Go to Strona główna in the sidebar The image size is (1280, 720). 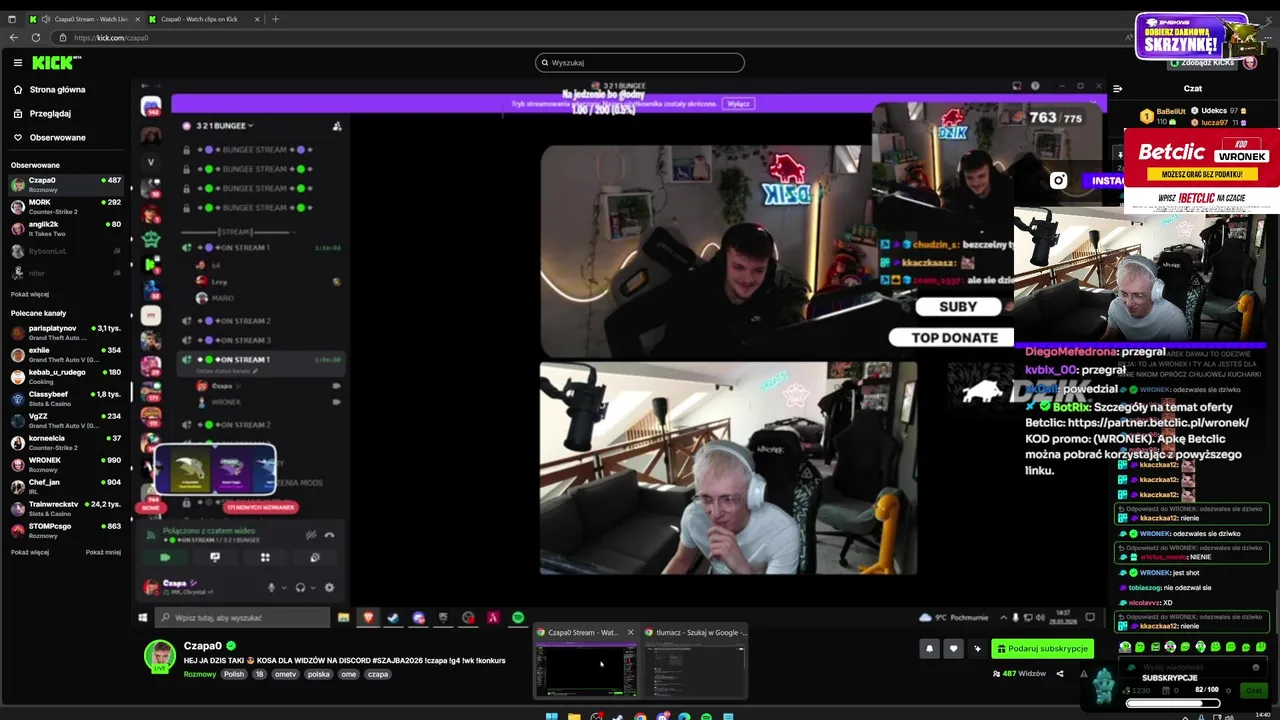[57, 89]
